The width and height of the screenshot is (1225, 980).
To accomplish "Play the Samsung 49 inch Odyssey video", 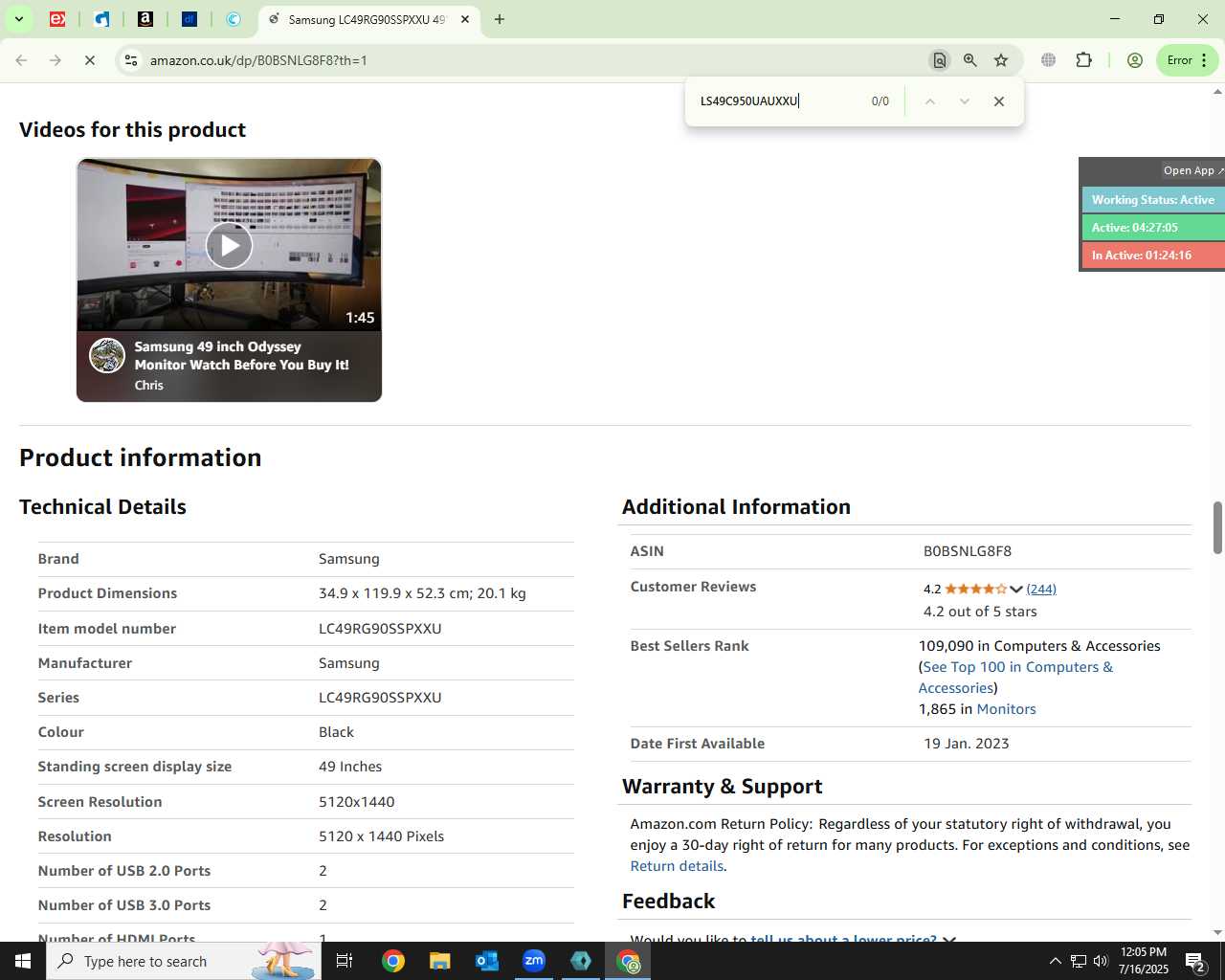I will point(229,246).
